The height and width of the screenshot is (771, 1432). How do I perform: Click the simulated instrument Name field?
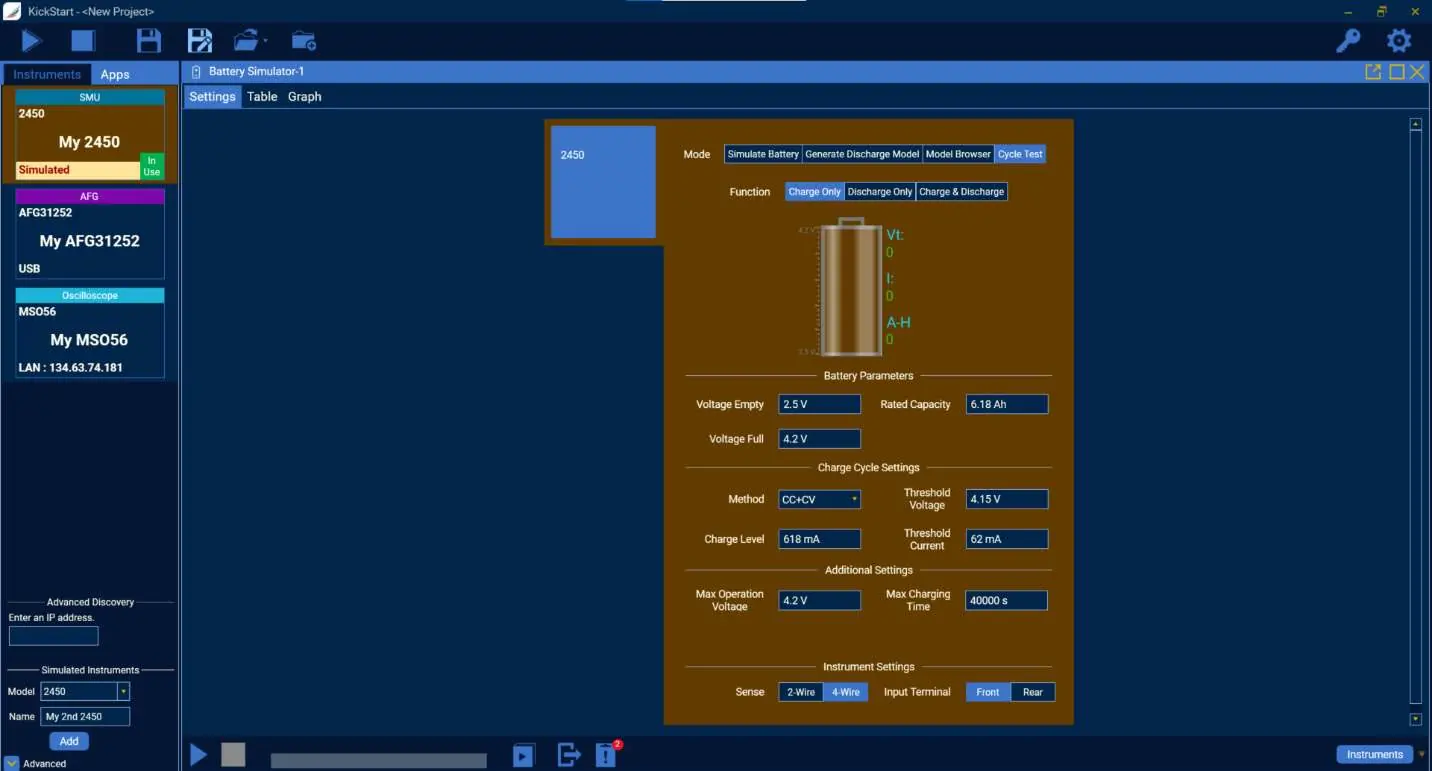pyautogui.click(x=85, y=717)
